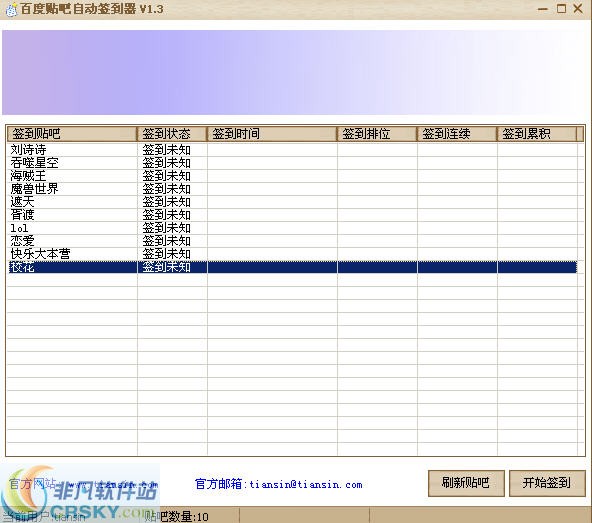Click the 开始签到 button

click(547, 483)
